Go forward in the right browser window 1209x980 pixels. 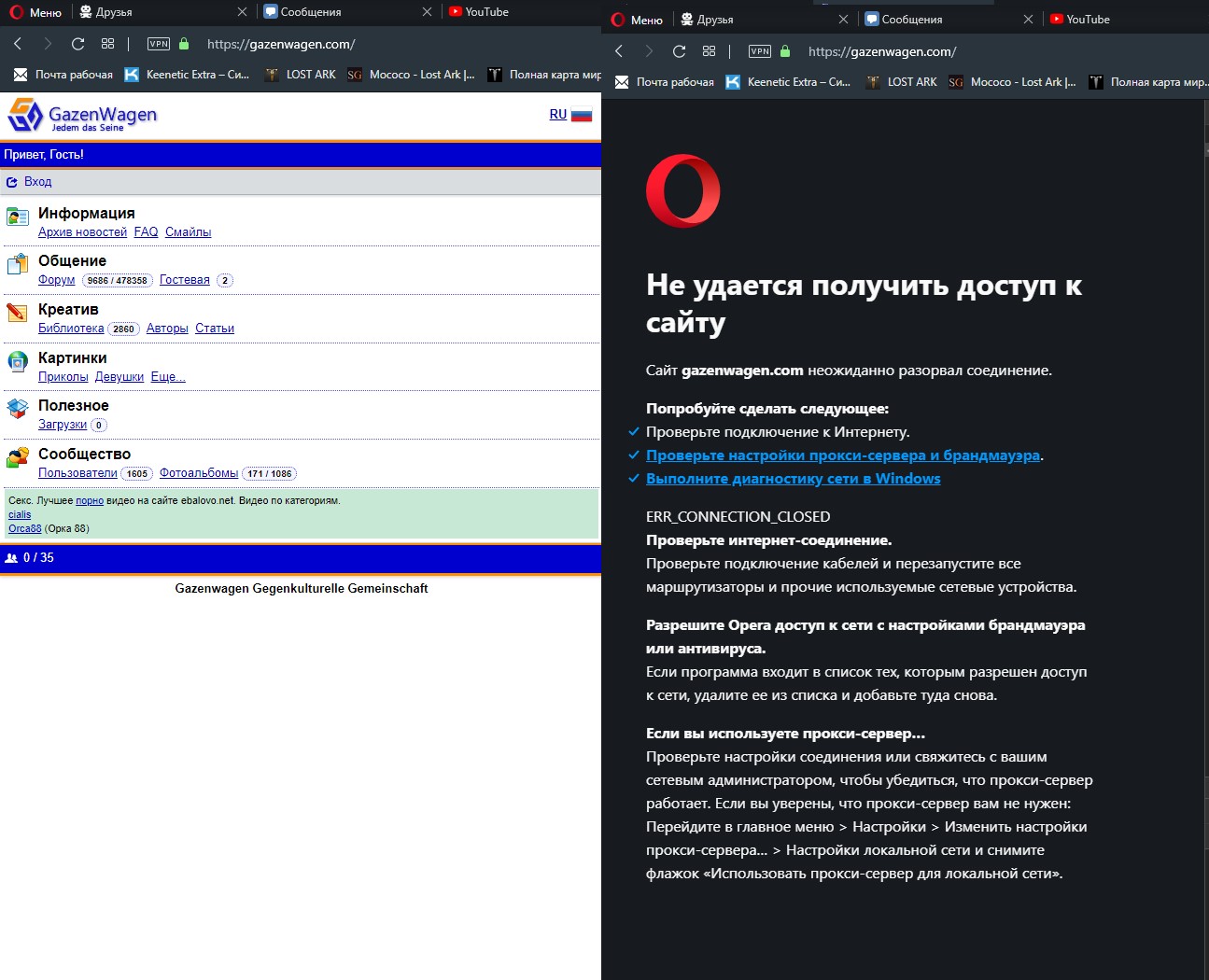click(649, 51)
